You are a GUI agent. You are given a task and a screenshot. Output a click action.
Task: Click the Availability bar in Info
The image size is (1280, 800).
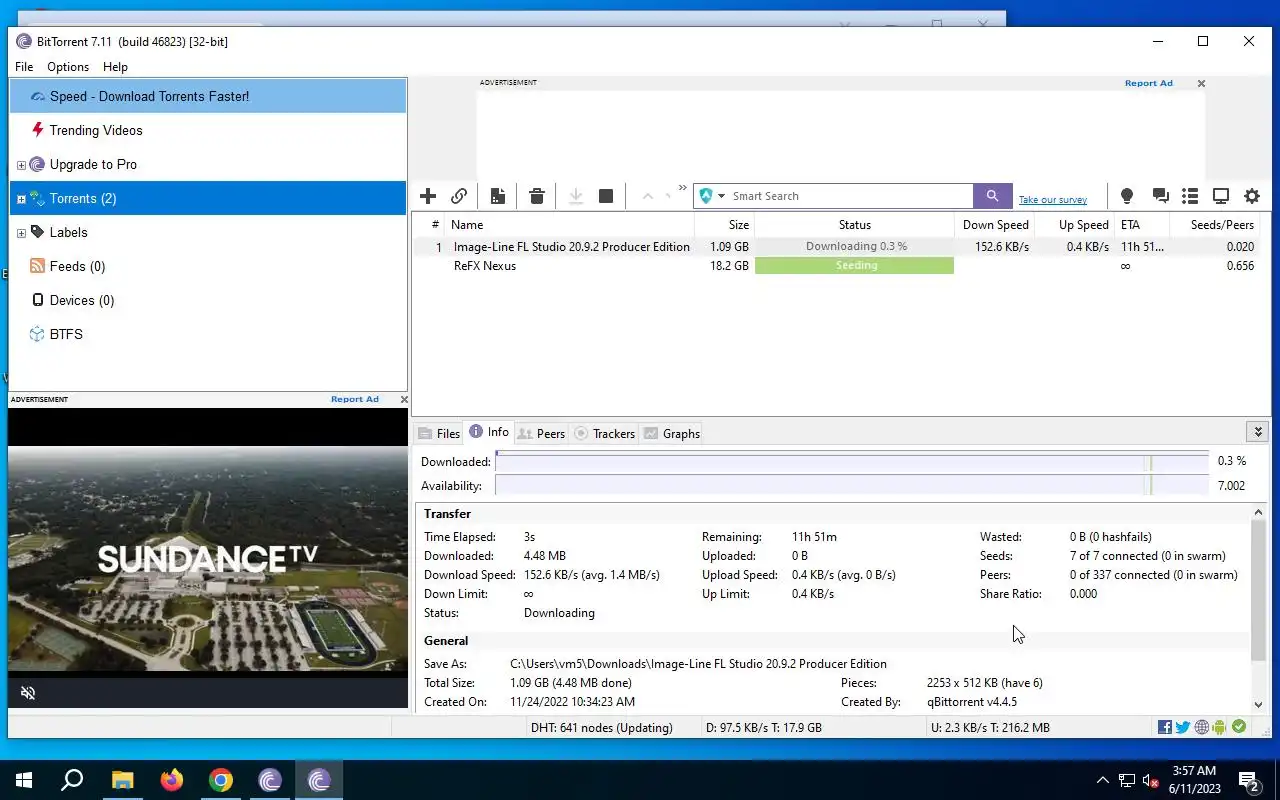pos(852,486)
